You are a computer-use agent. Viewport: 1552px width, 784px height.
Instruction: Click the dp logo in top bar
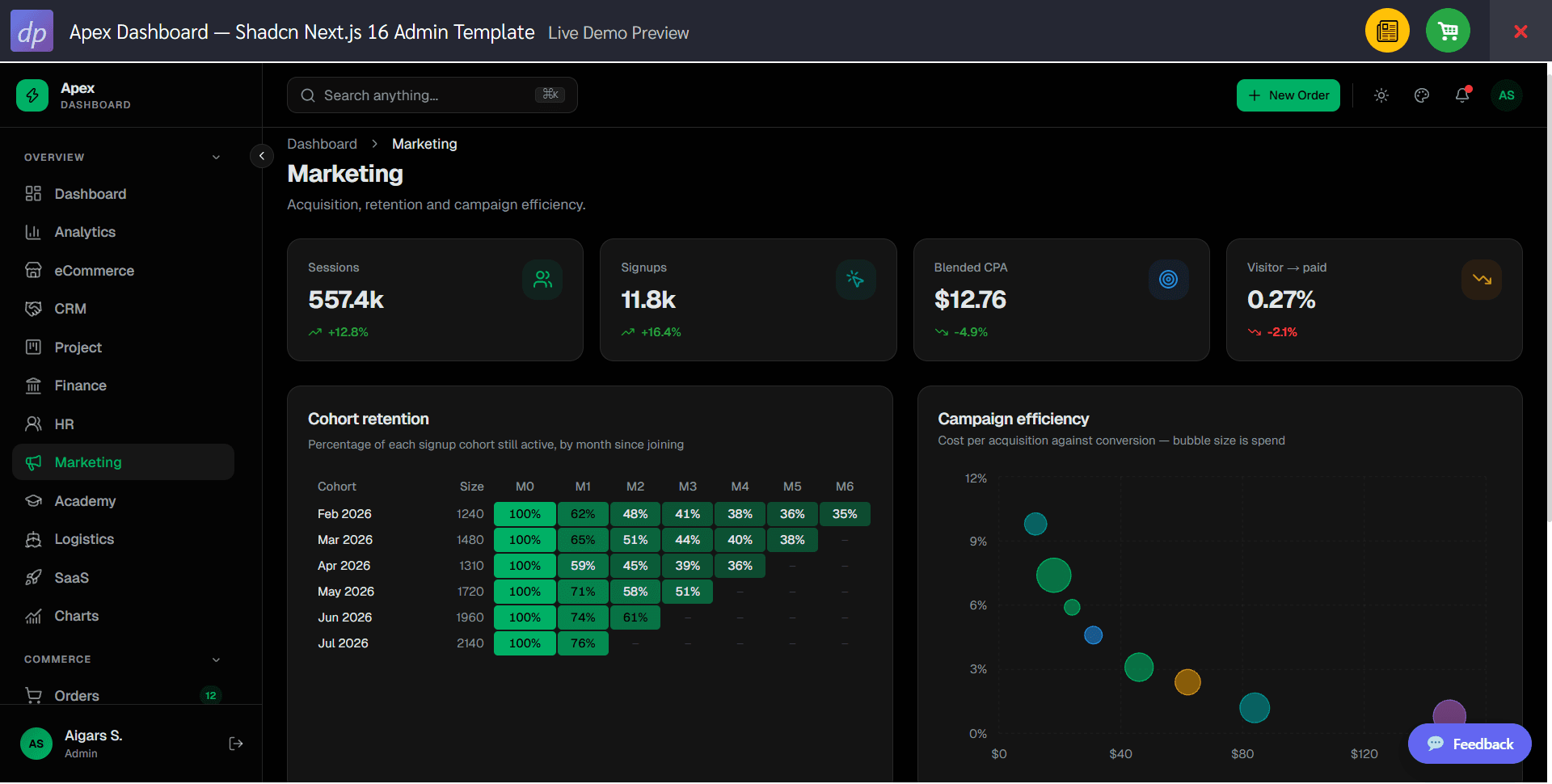pos(32,31)
